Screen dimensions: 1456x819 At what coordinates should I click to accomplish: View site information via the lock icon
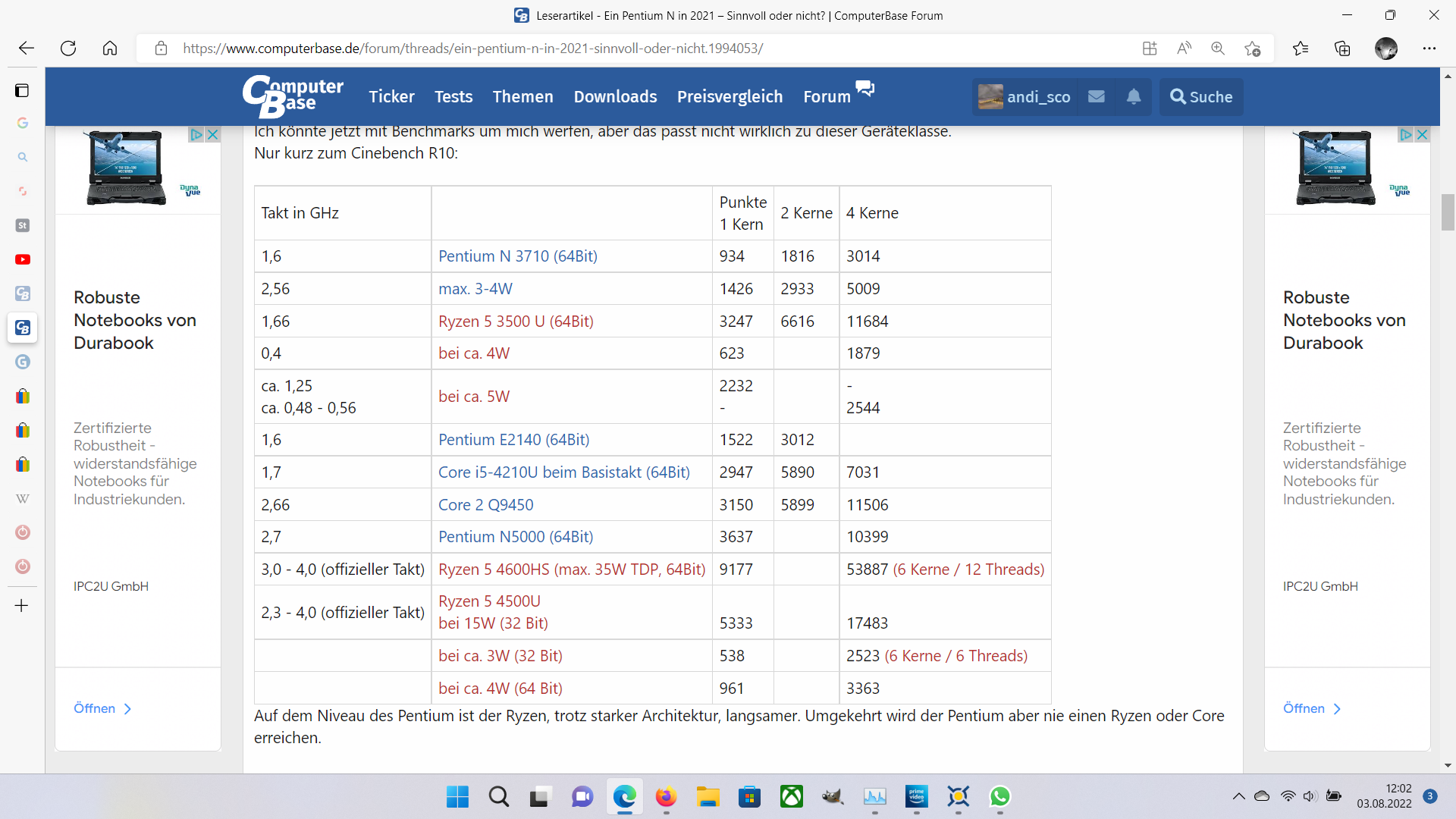pos(161,49)
